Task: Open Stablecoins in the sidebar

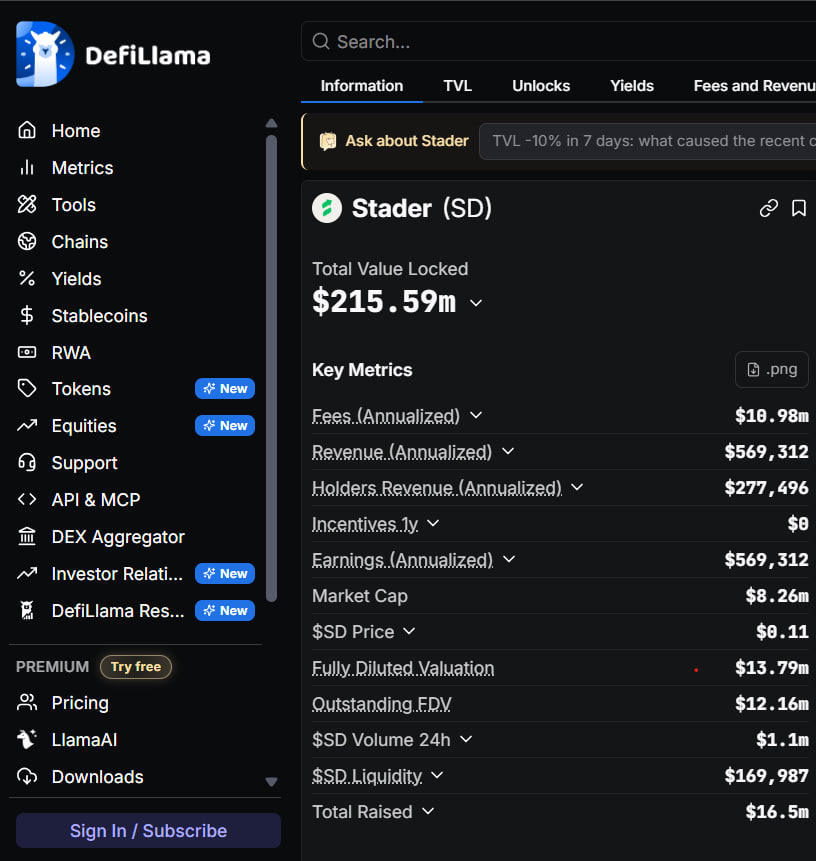Action: pyautogui.click(x=99, y=316)
